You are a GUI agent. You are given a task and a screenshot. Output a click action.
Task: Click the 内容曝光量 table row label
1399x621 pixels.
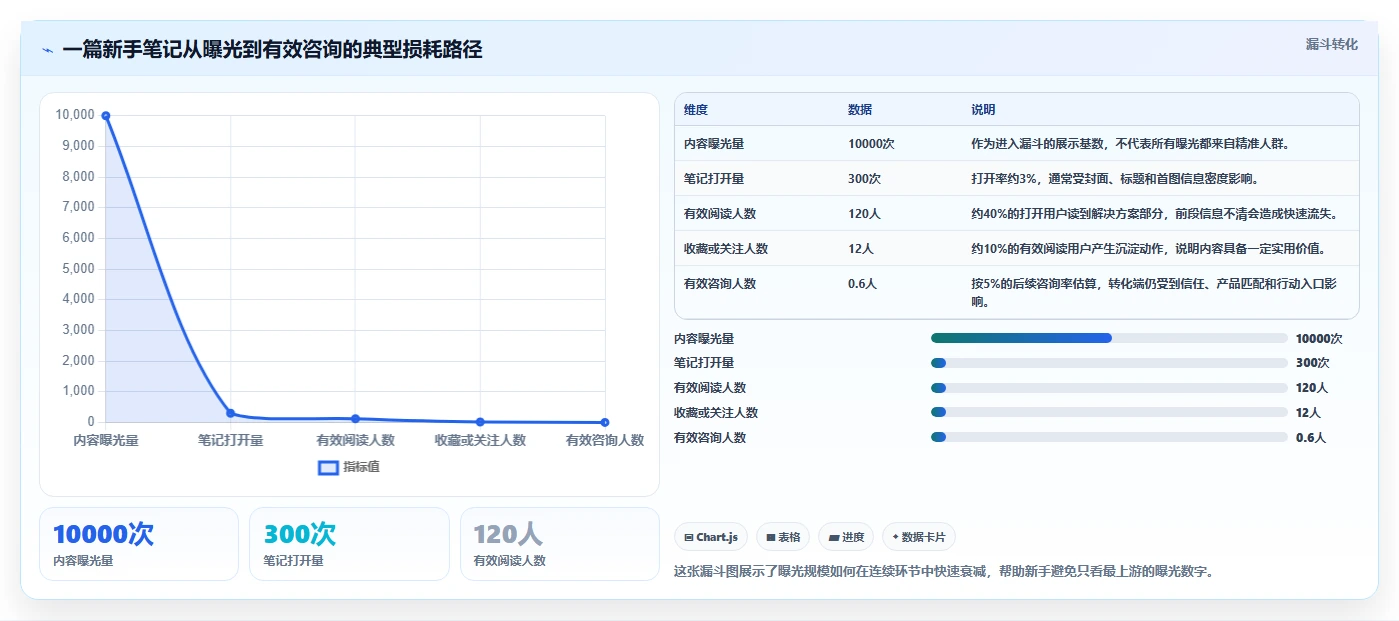pos(714,143)
